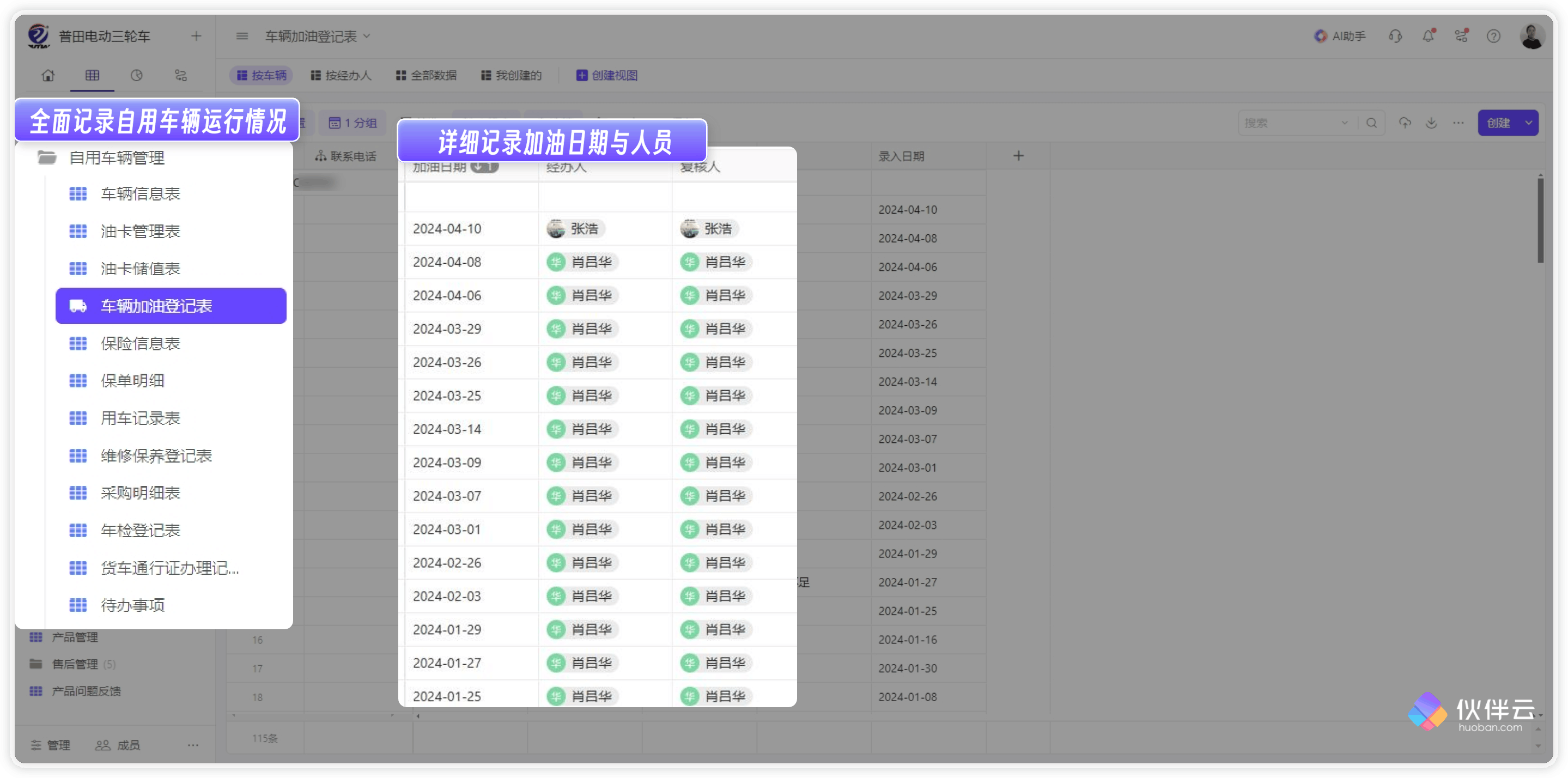Viewport: 1568px width, 778px height.
Task: Switch to the 全部数据 view tab
Action: pyautogui.click(x=426, y=76)
